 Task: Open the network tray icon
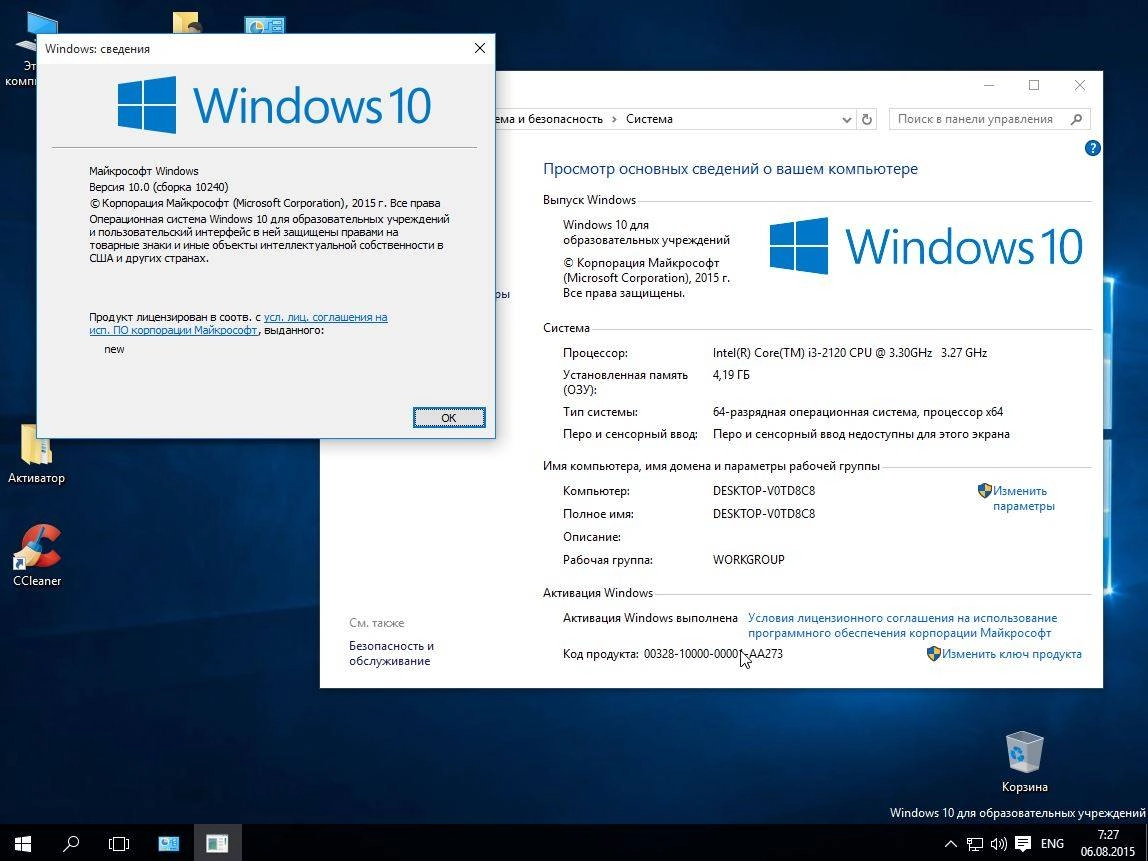974,843
